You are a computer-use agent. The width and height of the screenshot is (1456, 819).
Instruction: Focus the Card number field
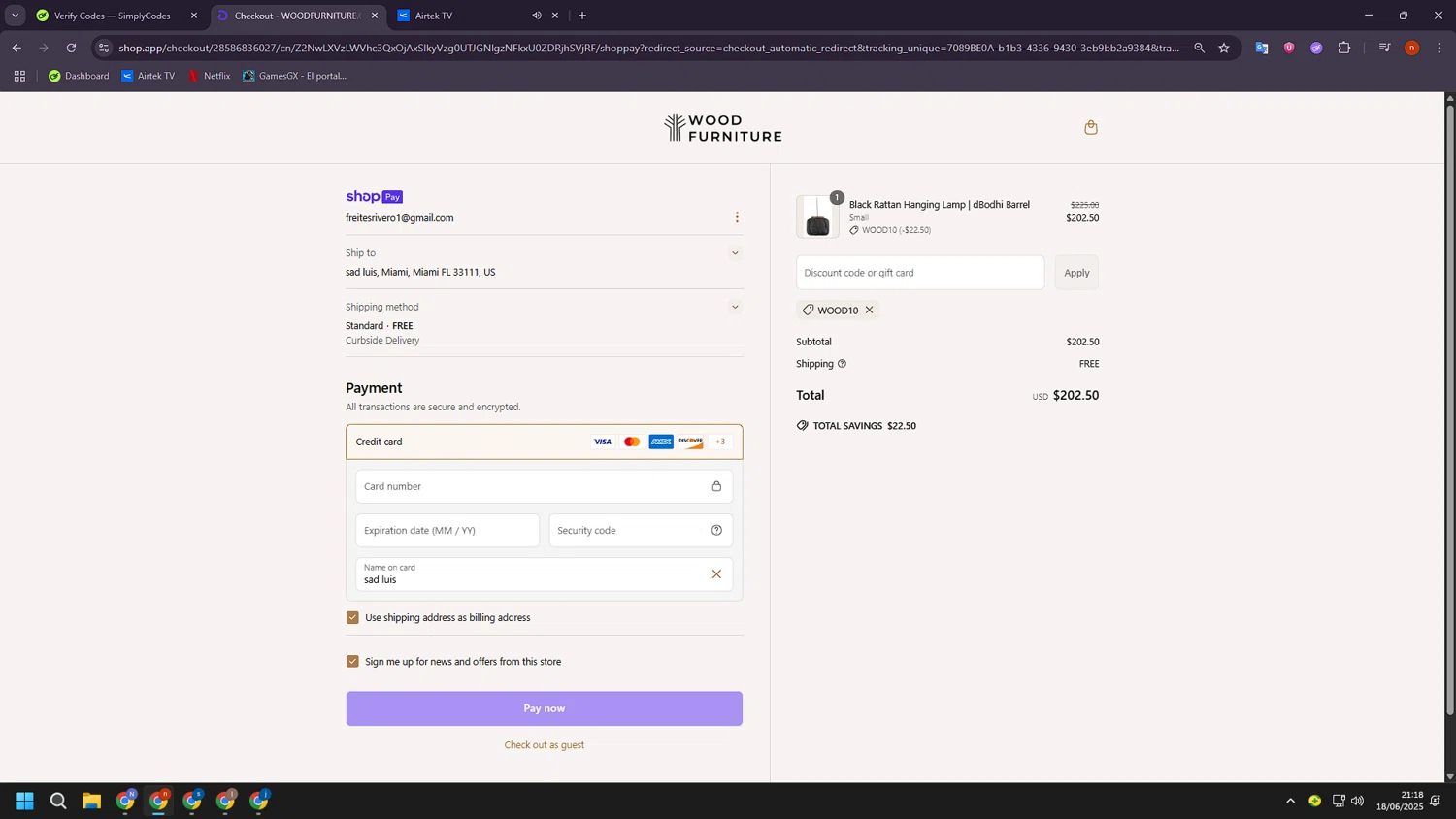click(545, 486)
